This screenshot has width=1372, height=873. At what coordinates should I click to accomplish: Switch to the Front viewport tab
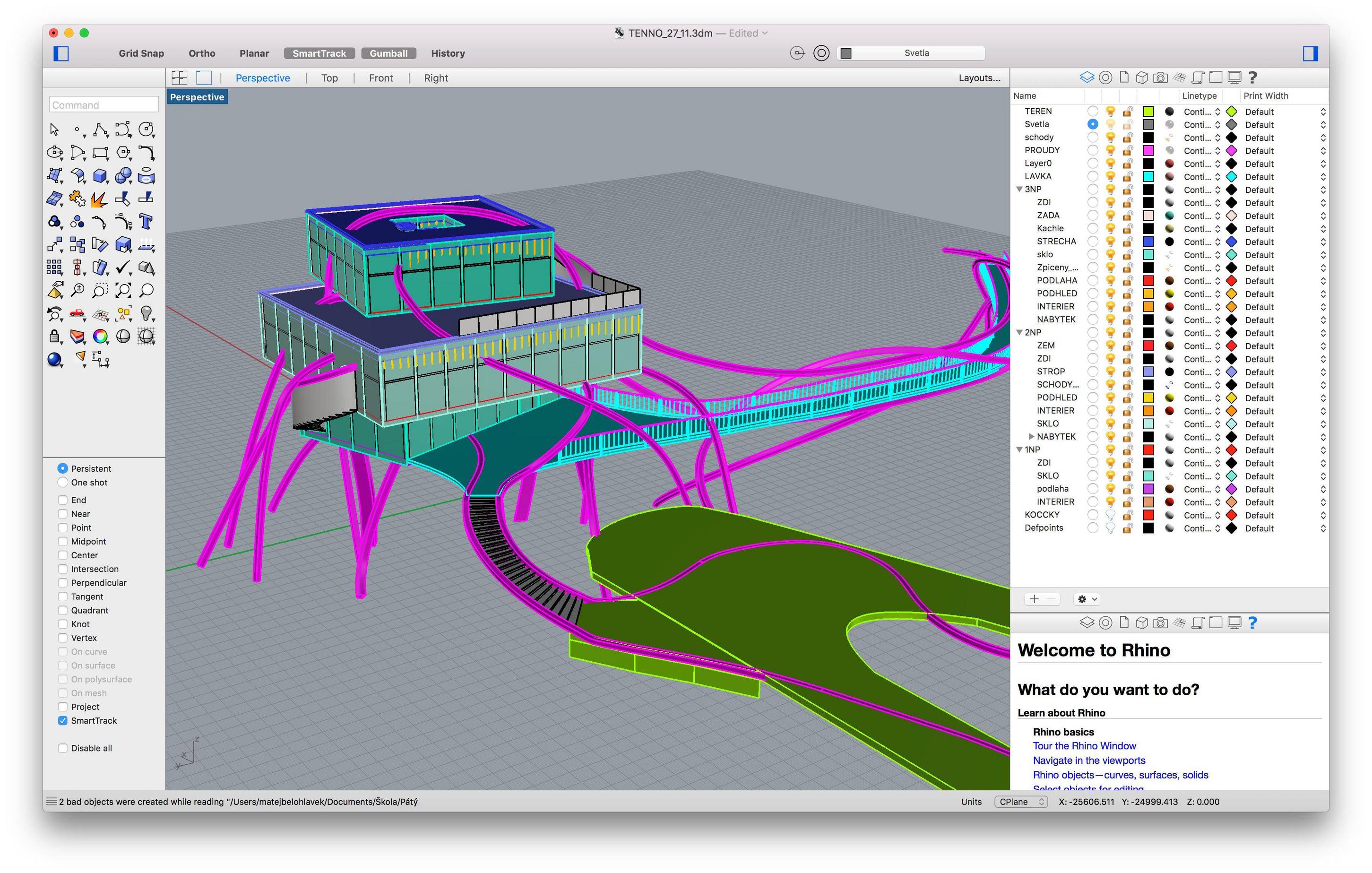[380, 78]
